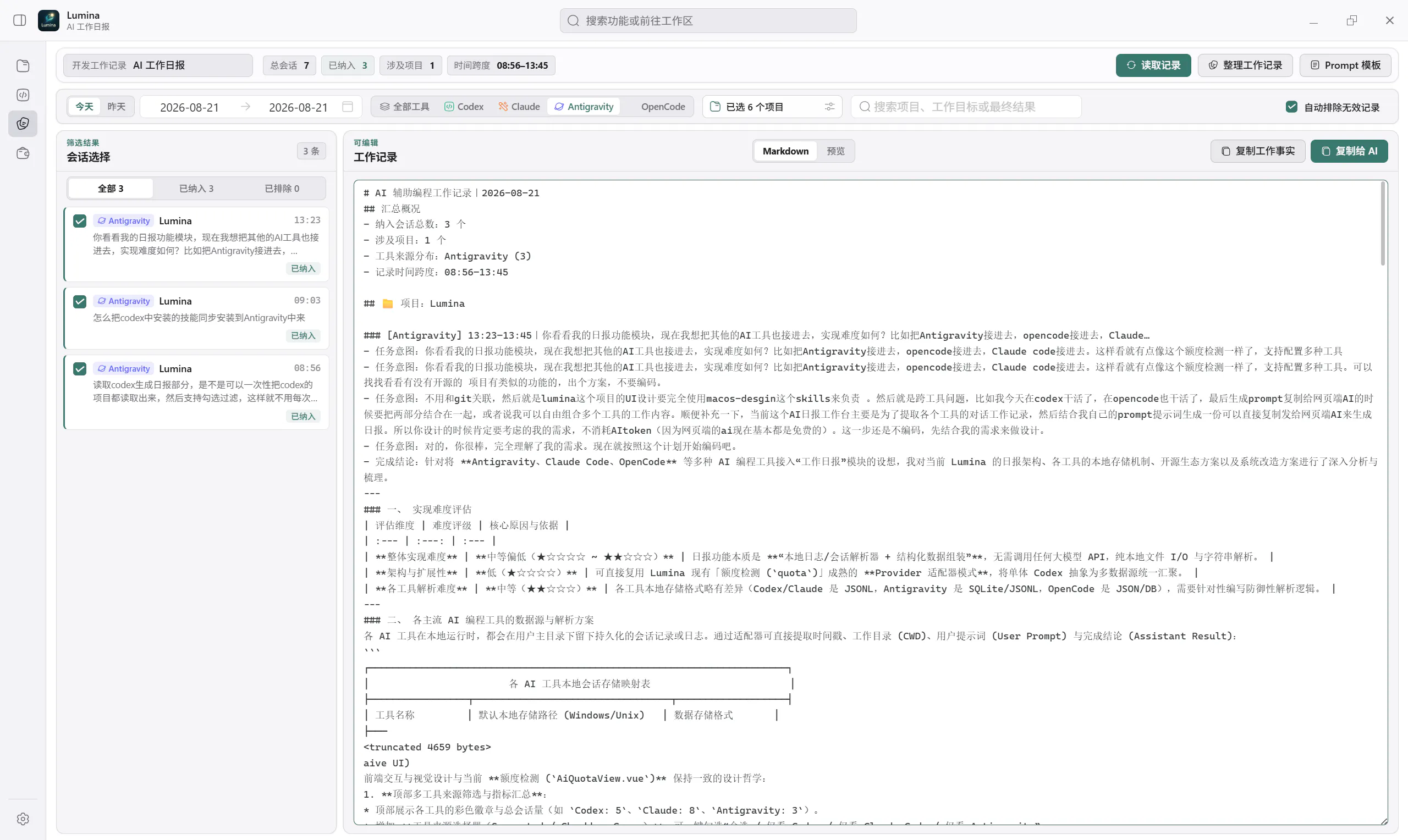The height and width of the screenshot is (840, 1408).
Task: Click the resize handle of the Markdown editor
Action: coord(1384,821)
